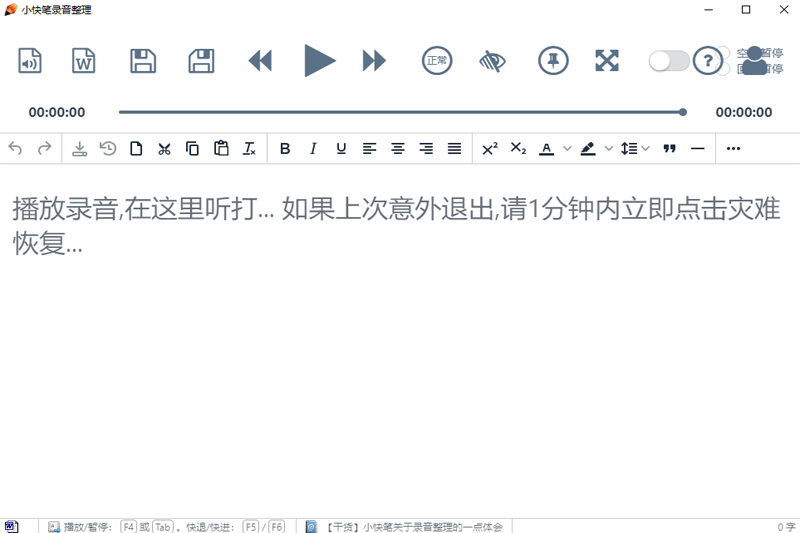Expand the font color dropdown arrow
The image size is (800, 533).
tap(567, 148)
